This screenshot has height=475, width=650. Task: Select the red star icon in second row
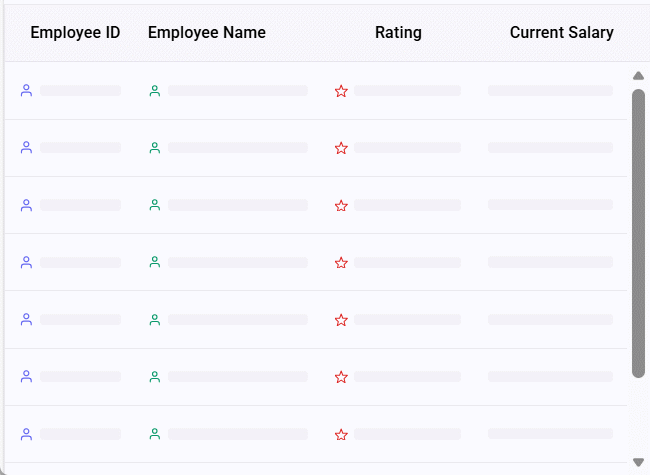pos(341,148)
